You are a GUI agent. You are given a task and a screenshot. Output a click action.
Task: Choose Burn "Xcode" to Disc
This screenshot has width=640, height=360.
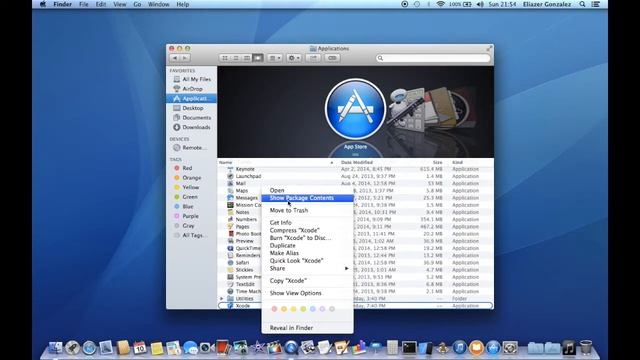click(307, 238)
